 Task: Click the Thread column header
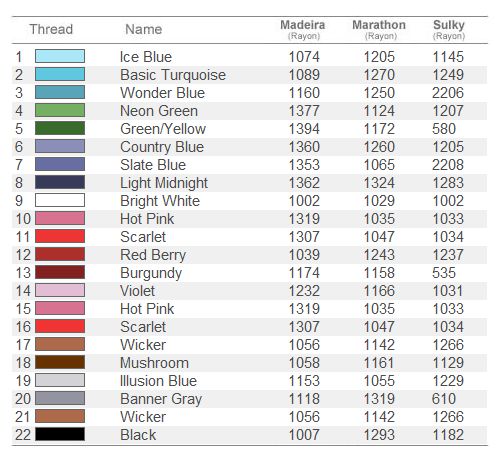51,29
